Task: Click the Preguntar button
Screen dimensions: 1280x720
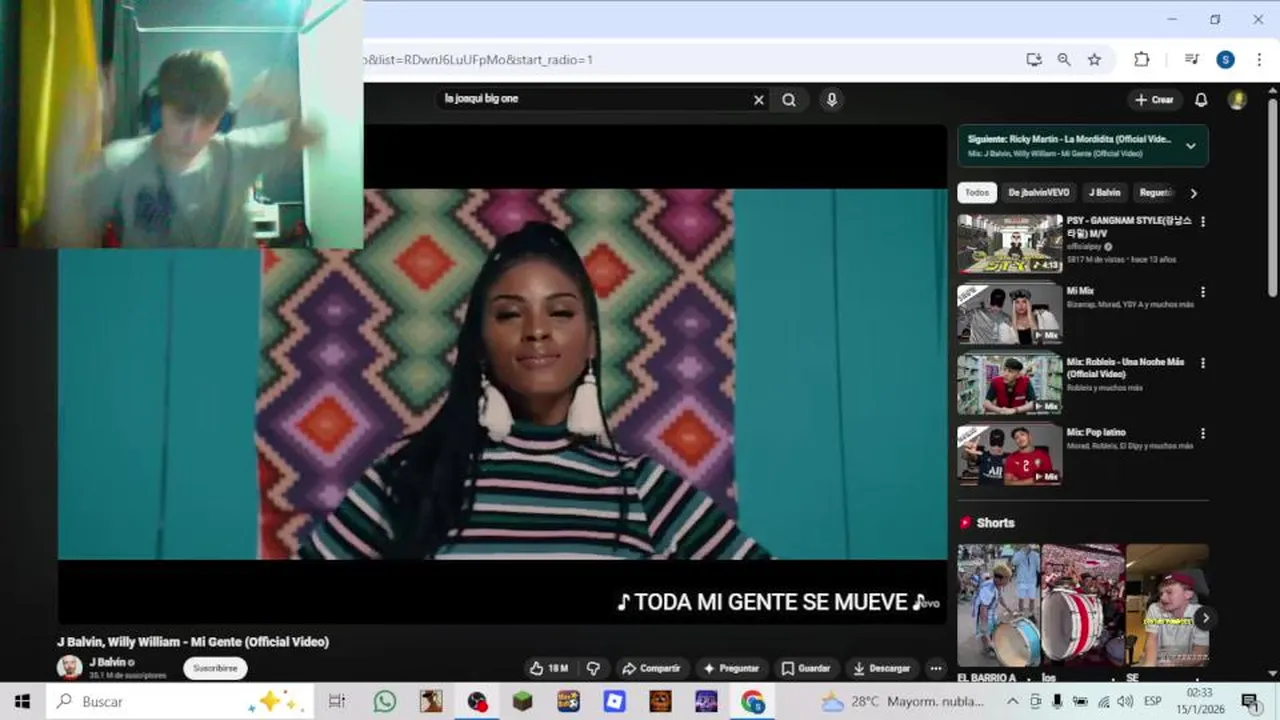Action: coord(731,668)
